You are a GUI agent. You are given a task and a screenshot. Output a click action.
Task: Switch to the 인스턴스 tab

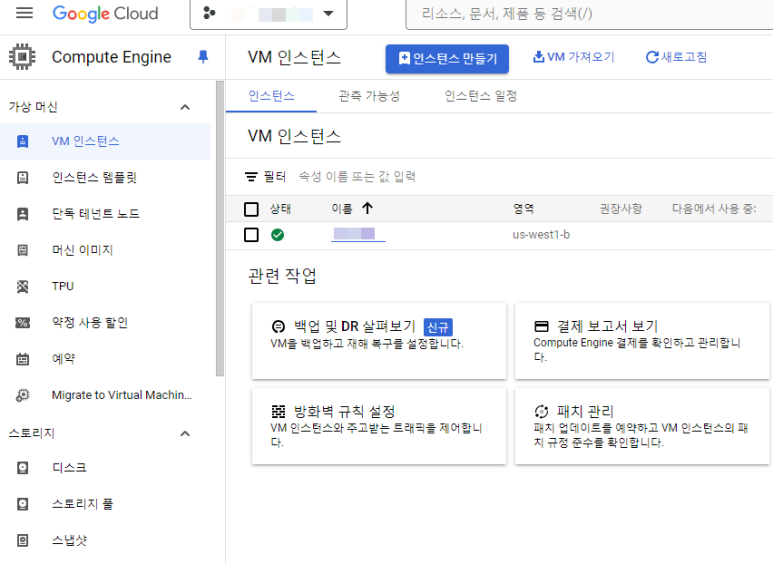(x=271, y=96)
